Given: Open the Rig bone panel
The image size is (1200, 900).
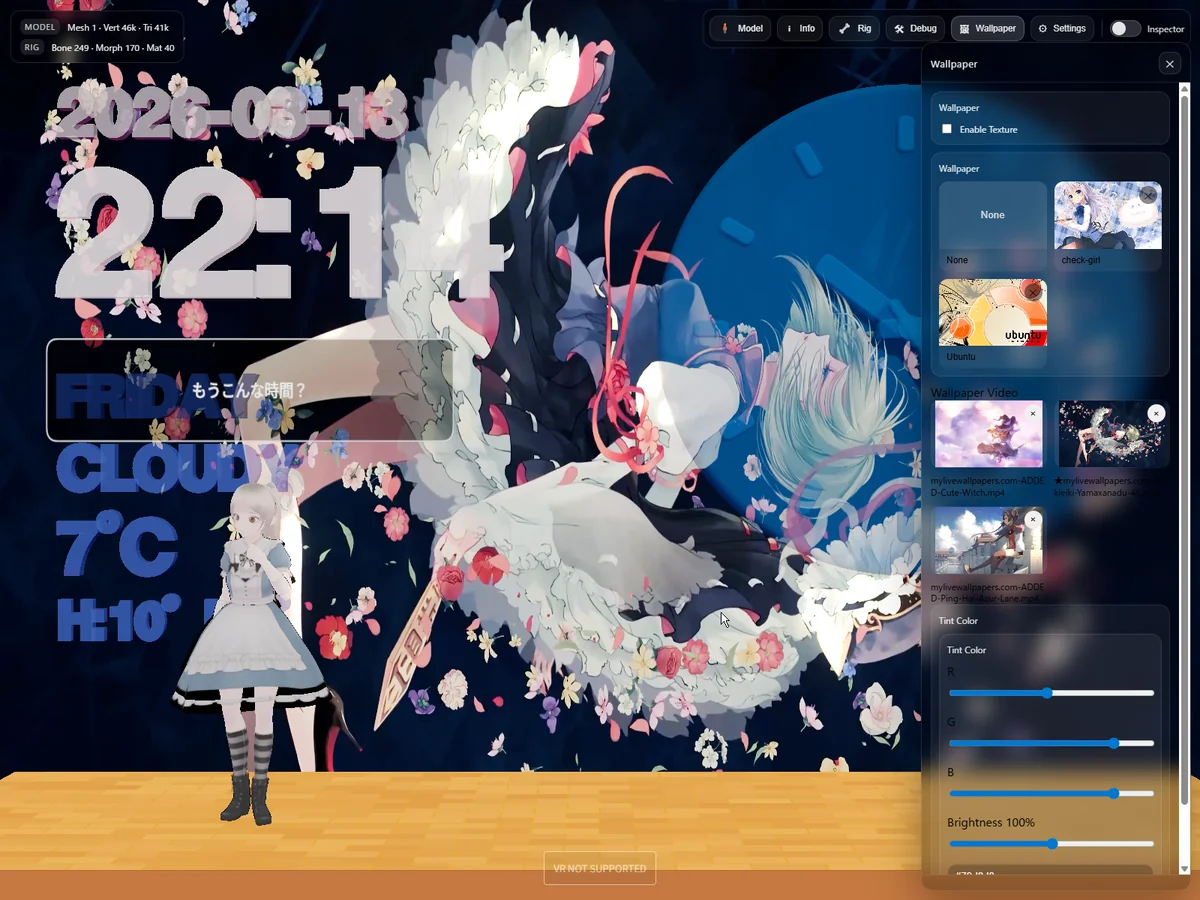Looking at the screenshot, I should coord(854,29).
